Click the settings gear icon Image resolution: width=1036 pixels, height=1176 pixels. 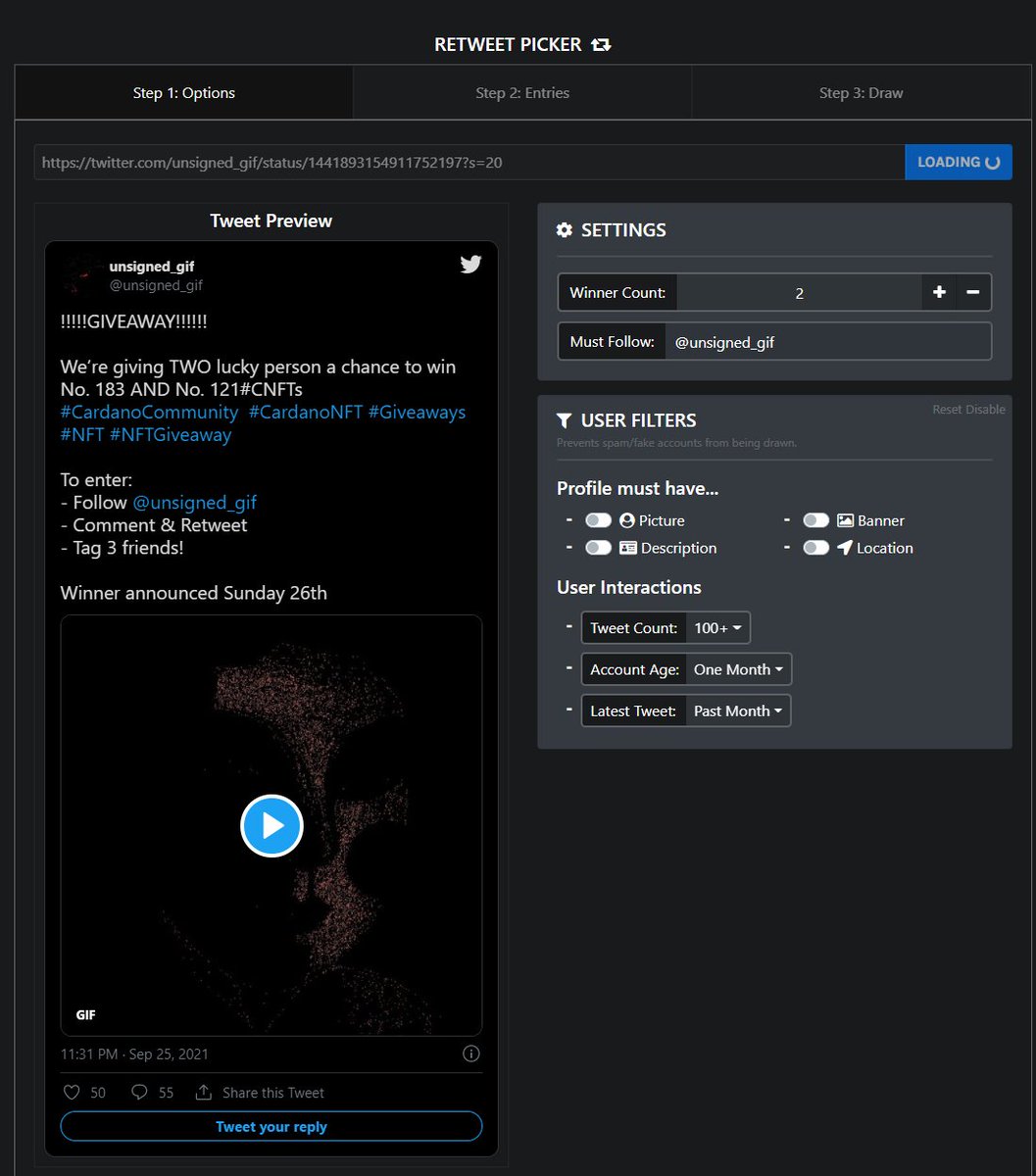click(564, 230)
